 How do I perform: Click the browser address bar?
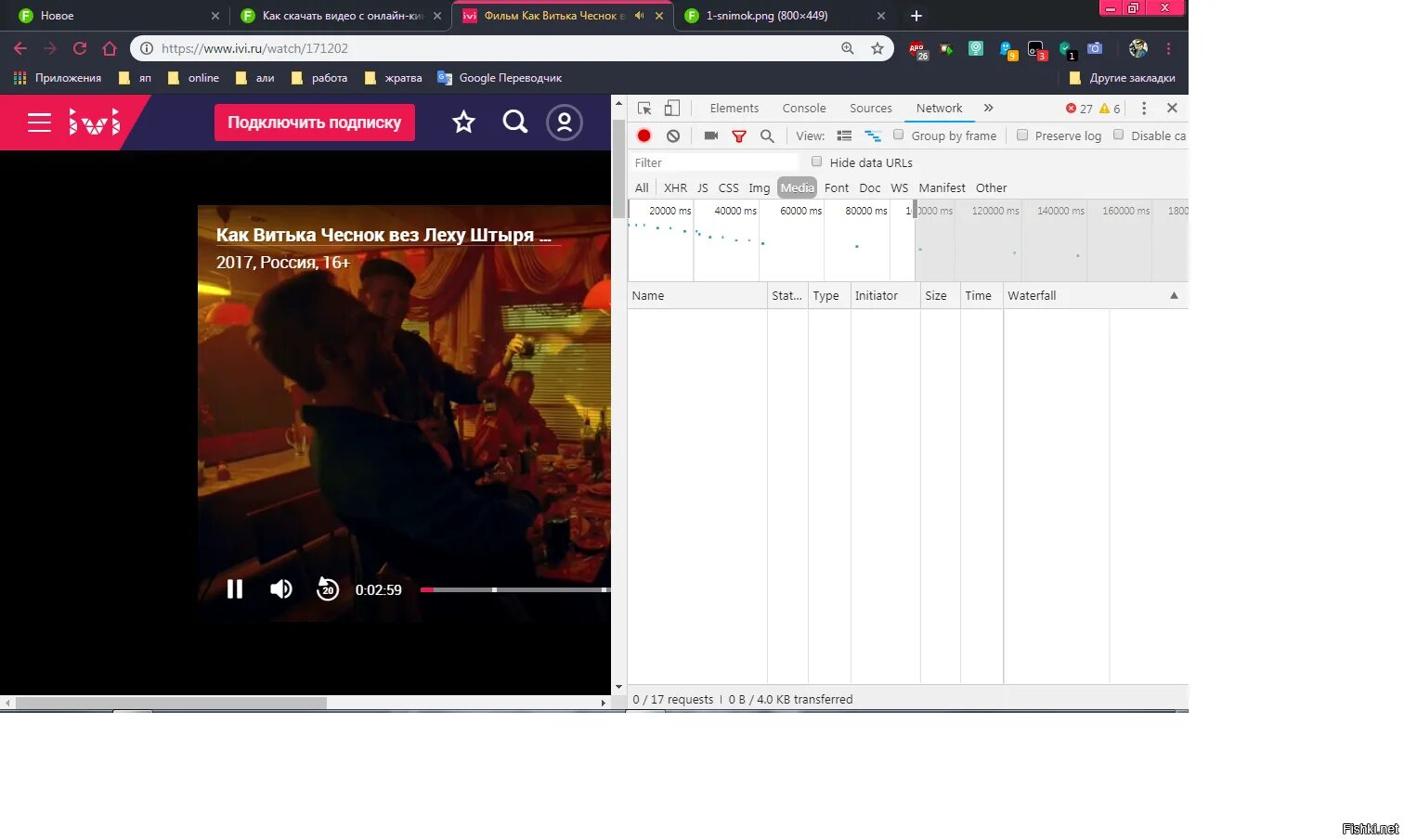(512, 48)
